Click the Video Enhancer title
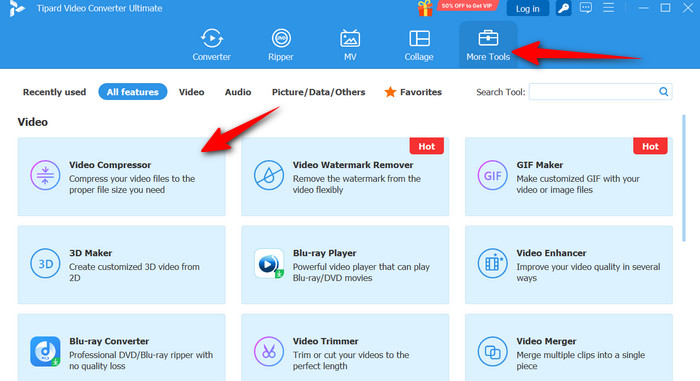Image resolution: width=700 pixels, height=381 pixels. click(551, 253)
